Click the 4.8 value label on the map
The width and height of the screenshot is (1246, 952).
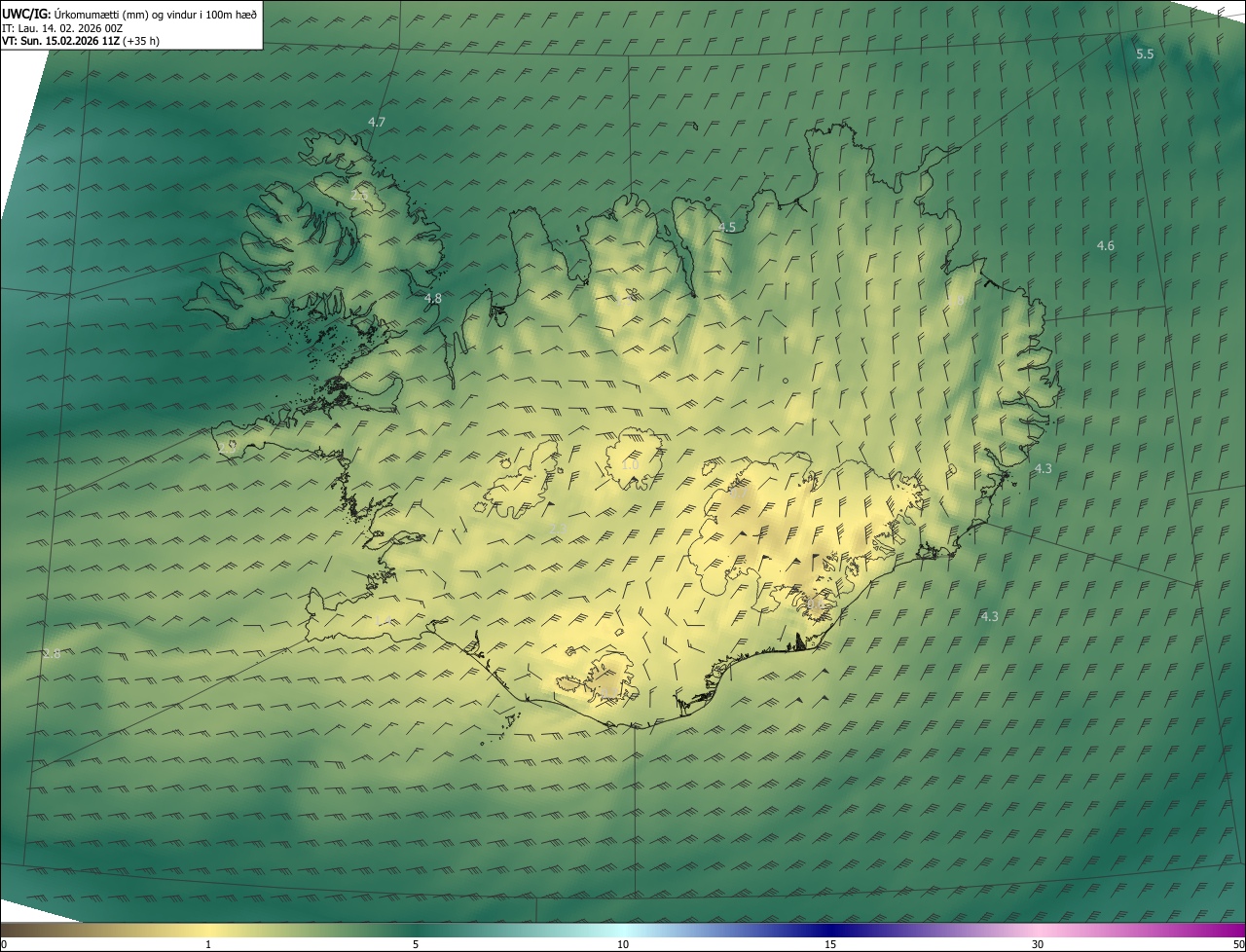coord(433,299)
